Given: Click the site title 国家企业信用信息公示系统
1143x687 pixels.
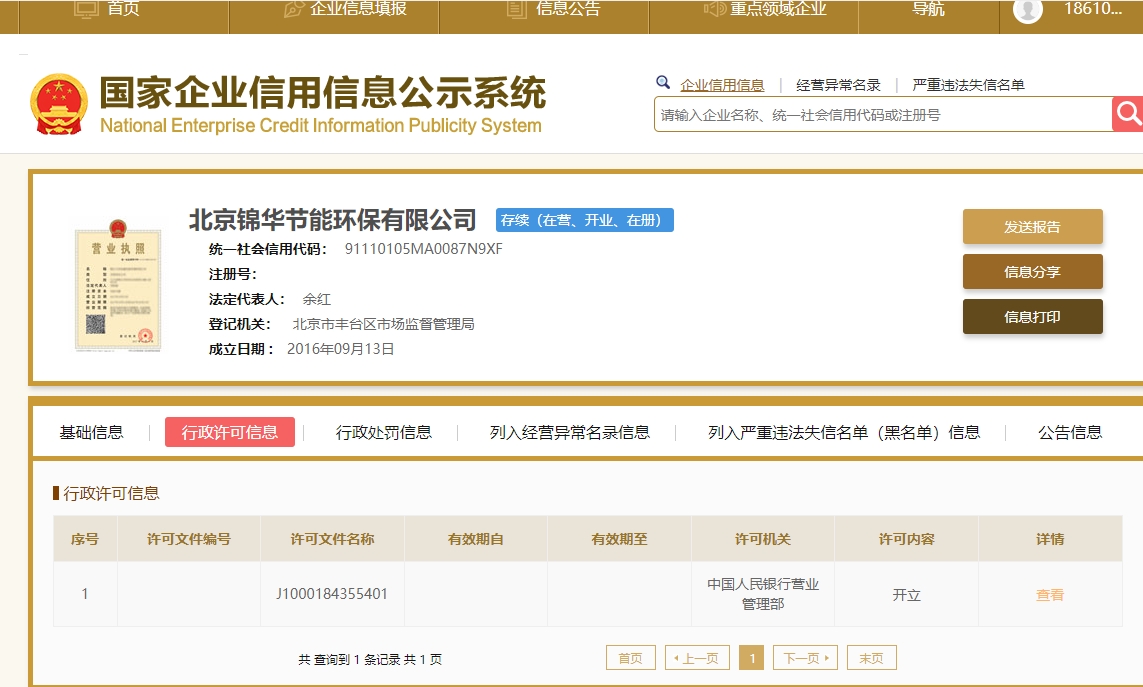Looking at the screenshot, I should 322,93.
